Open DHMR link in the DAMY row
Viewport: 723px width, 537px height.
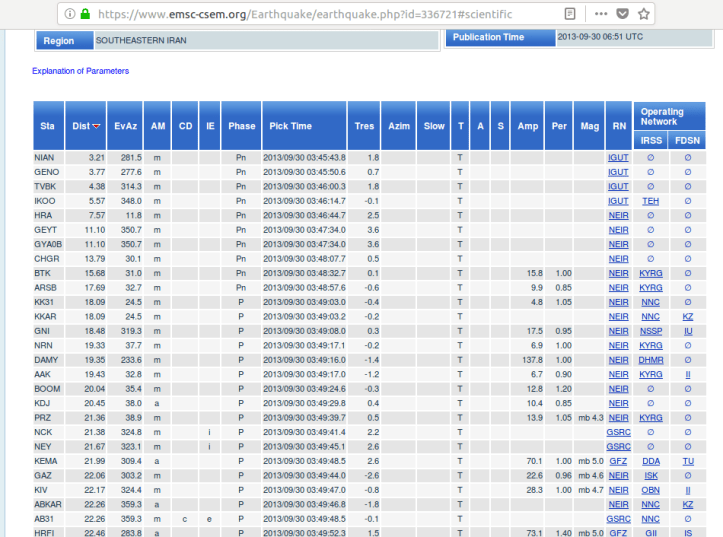[x=650, y=359]
